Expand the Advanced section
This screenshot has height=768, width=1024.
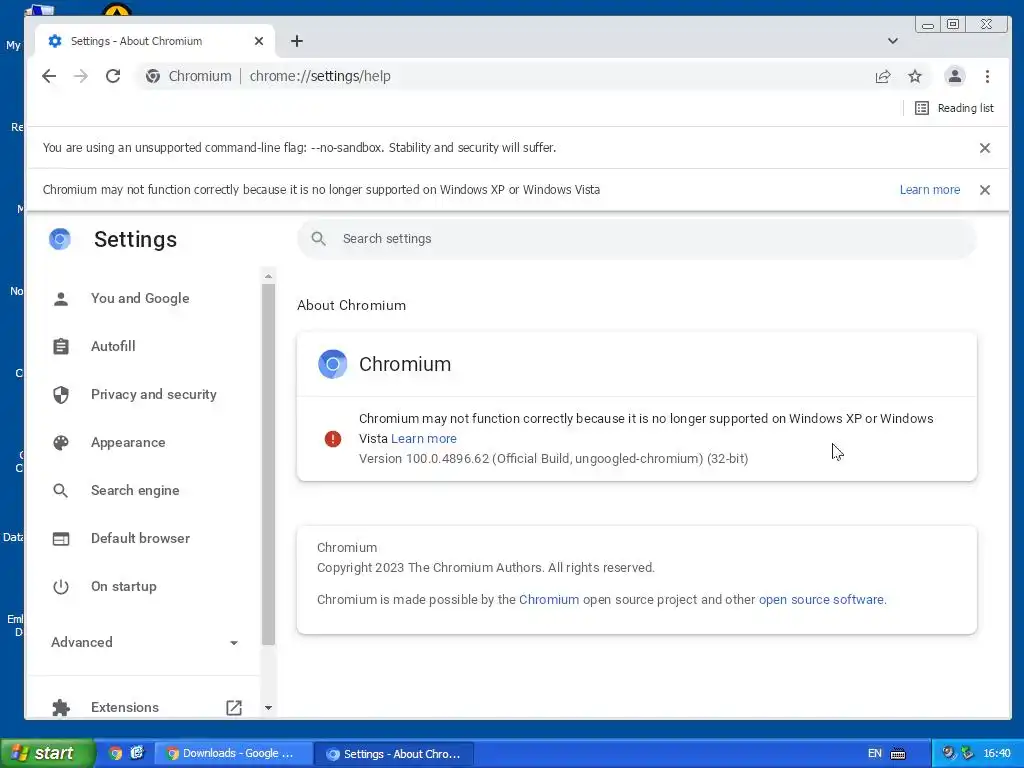click(144, 643)
